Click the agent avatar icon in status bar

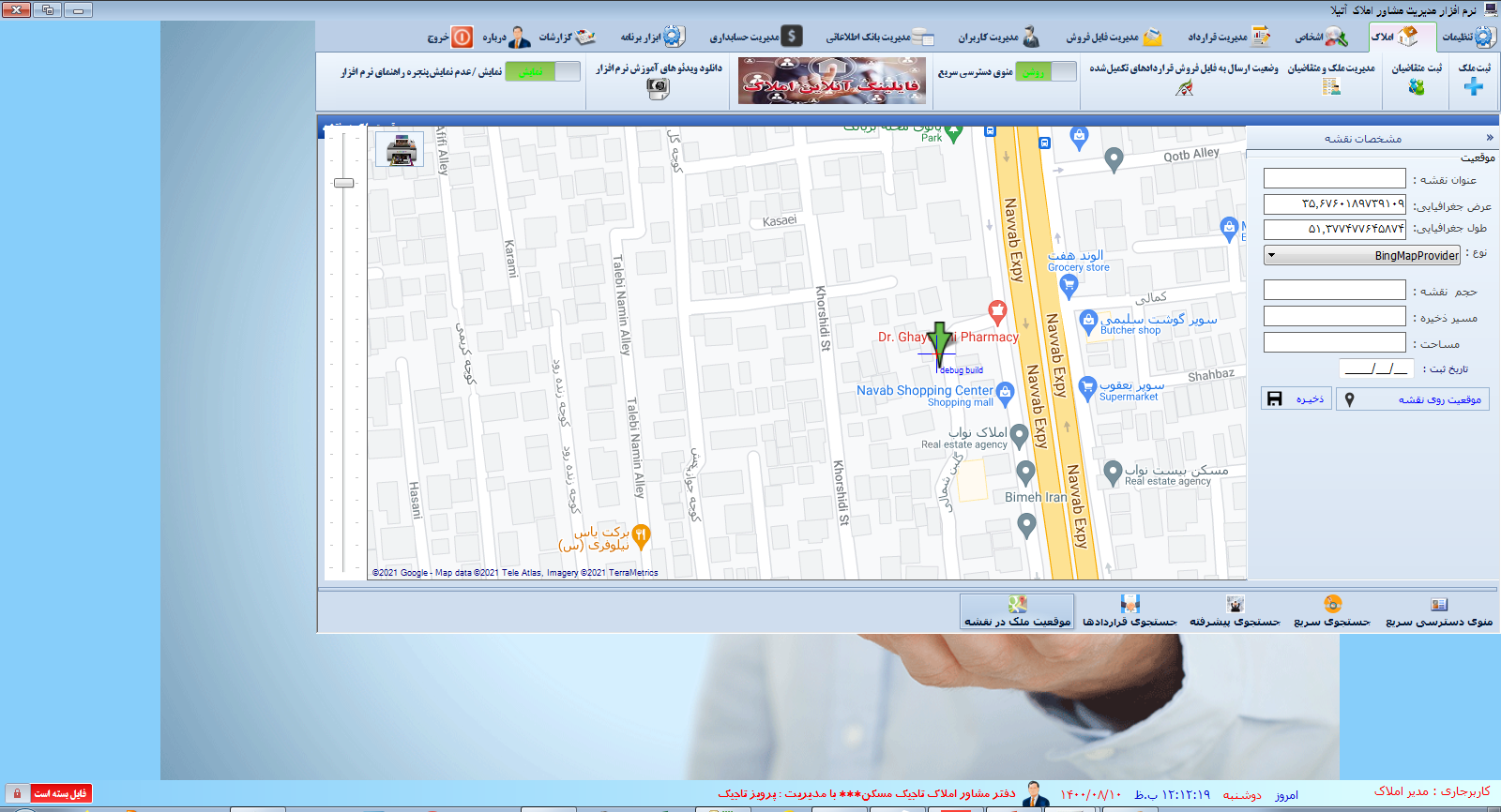pos(1036,794)
